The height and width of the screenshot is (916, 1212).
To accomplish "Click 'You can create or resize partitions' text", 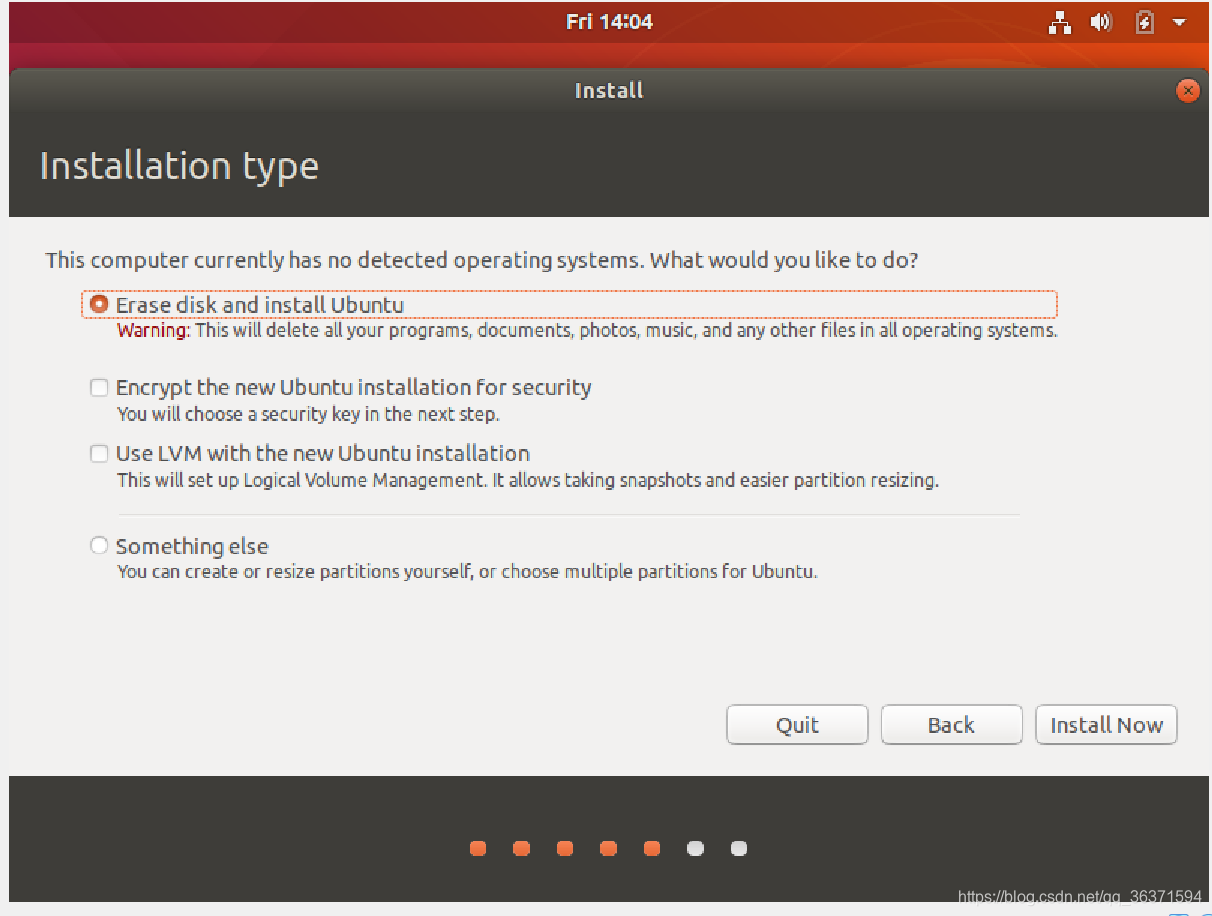I will point(467,573).
